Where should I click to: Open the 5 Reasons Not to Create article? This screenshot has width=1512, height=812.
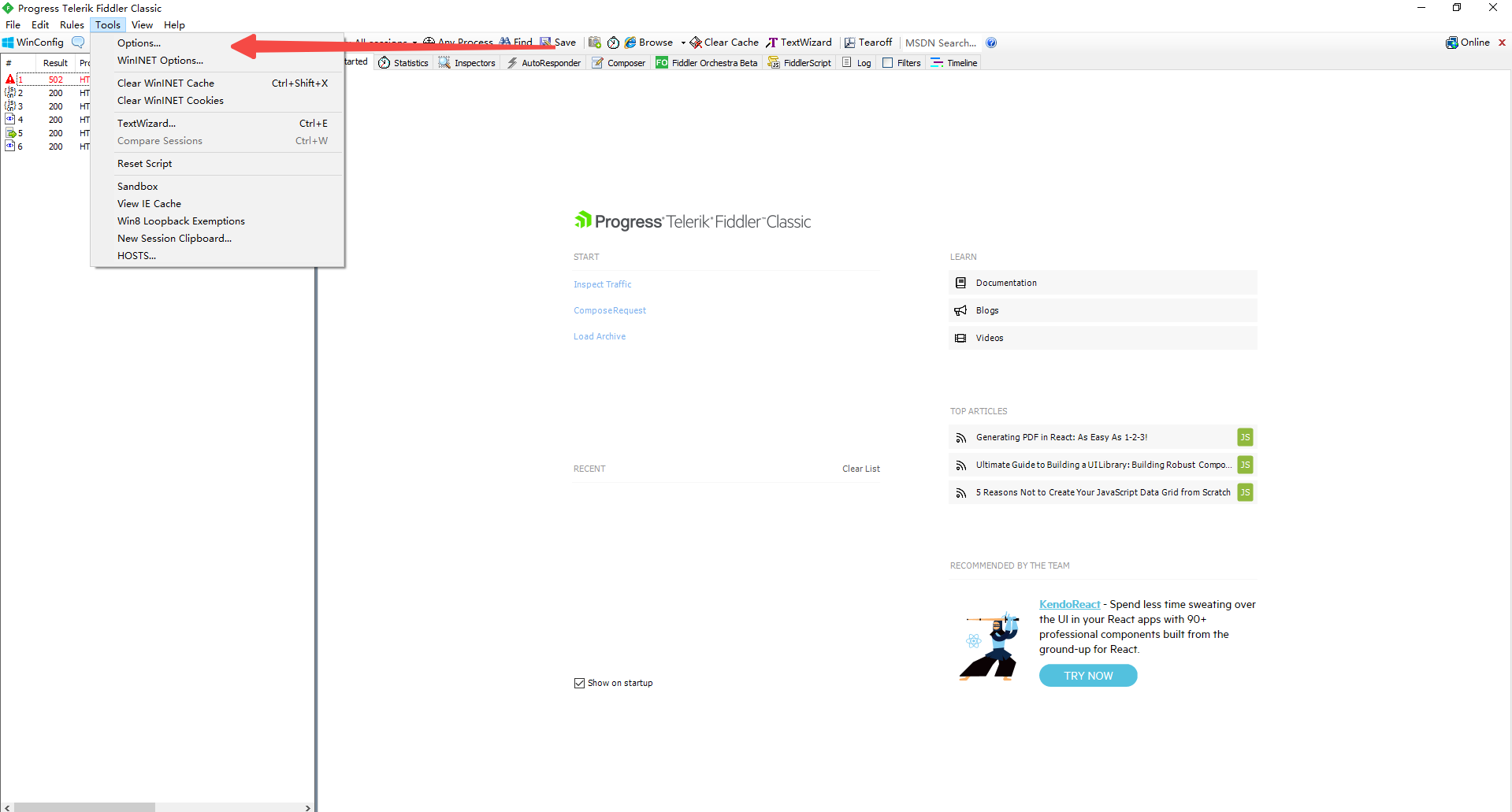click(1103, 492)
